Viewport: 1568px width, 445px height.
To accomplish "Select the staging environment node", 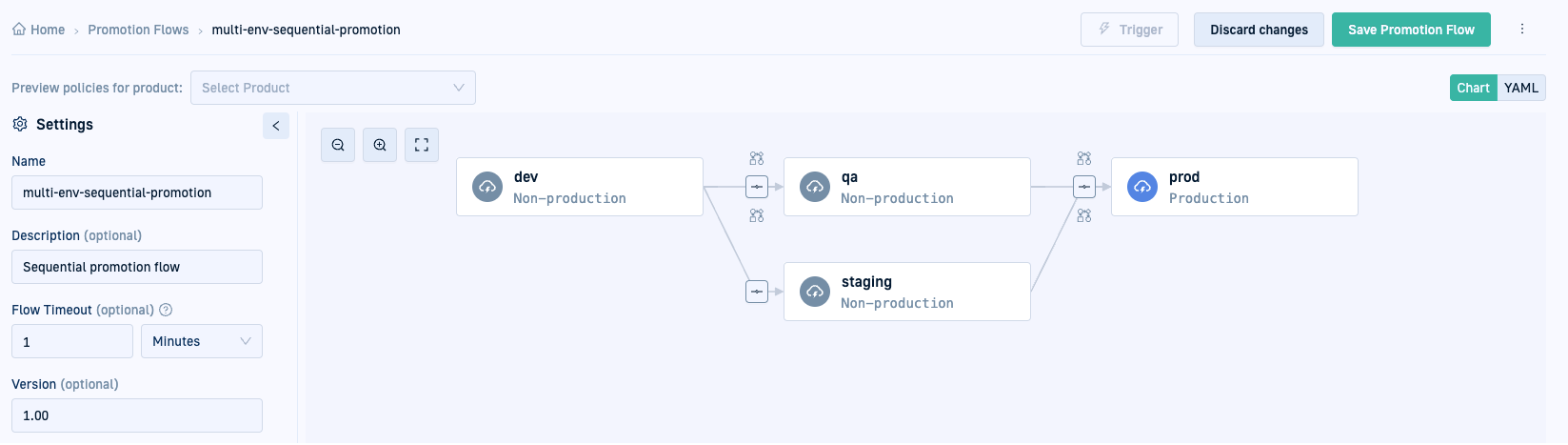I will point(906,292).
